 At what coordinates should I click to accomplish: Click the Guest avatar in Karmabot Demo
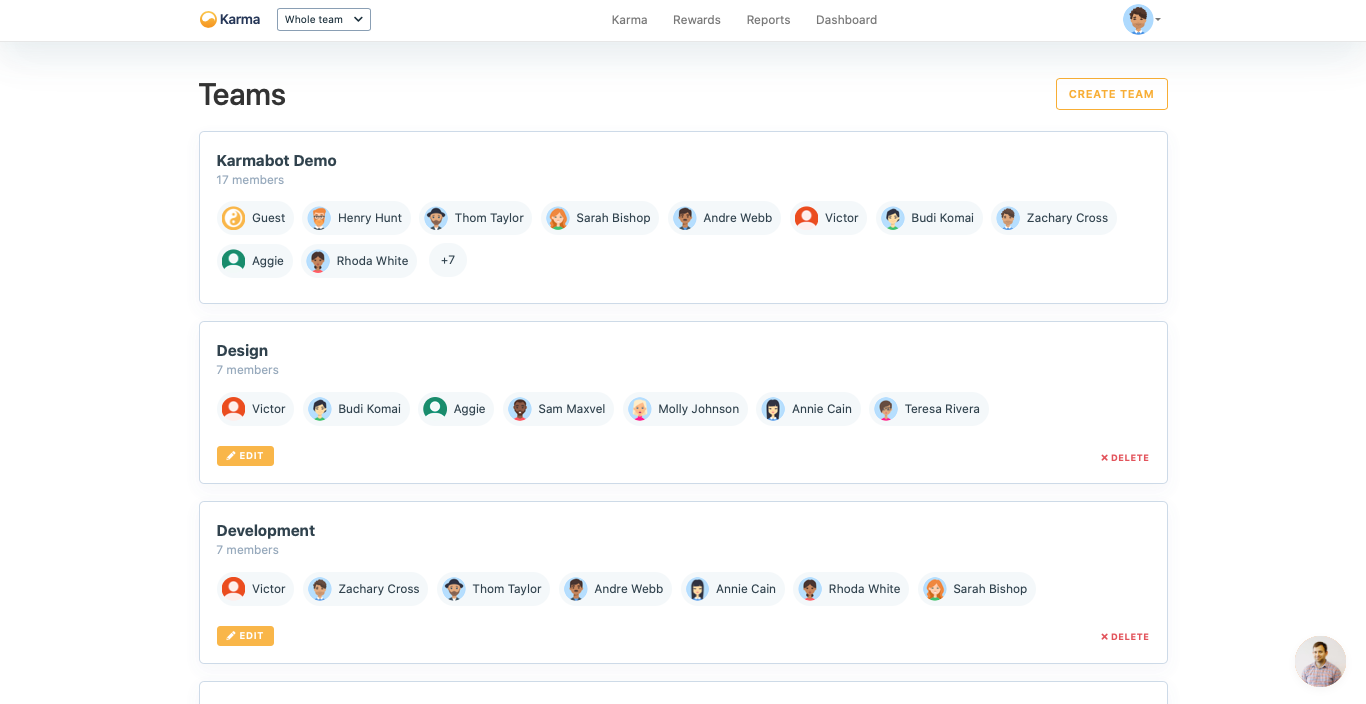233,218
